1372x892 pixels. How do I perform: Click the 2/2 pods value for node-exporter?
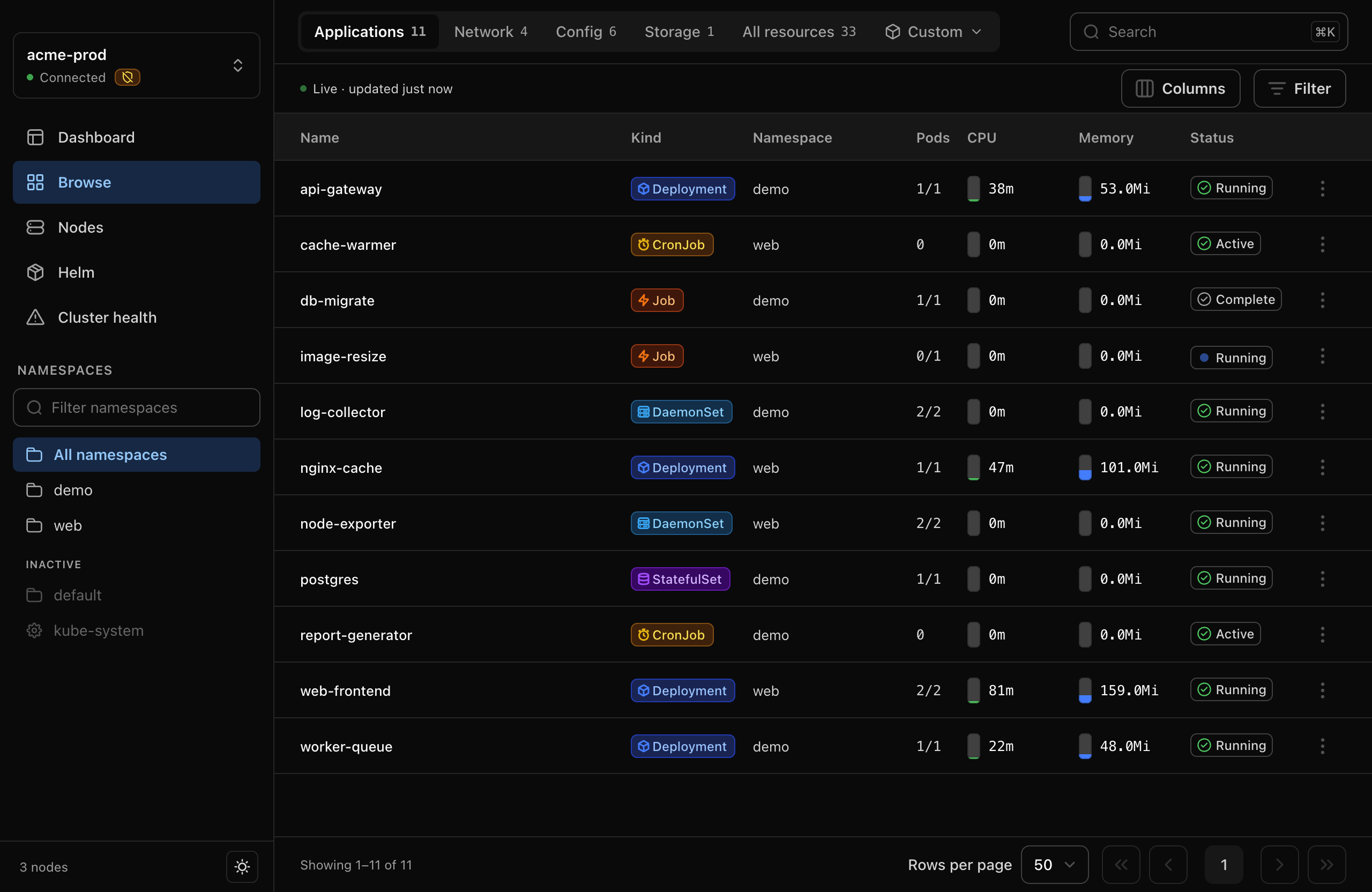tap(928, 523)
